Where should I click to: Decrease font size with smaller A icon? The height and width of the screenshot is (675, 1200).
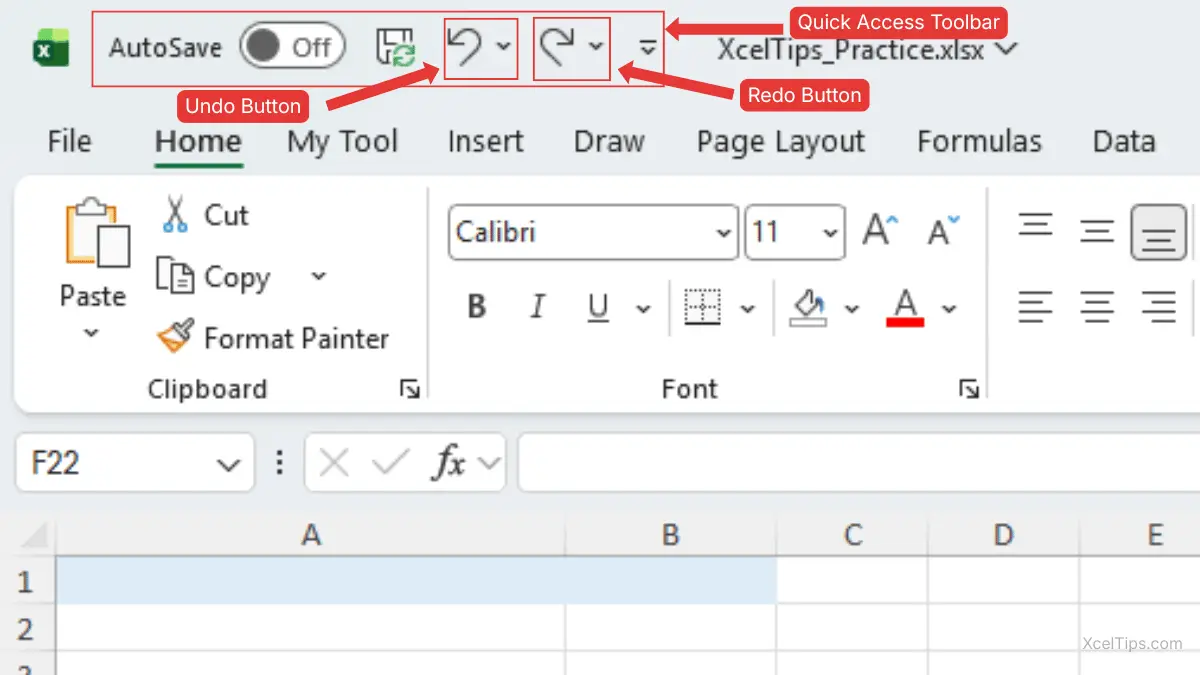942,231
